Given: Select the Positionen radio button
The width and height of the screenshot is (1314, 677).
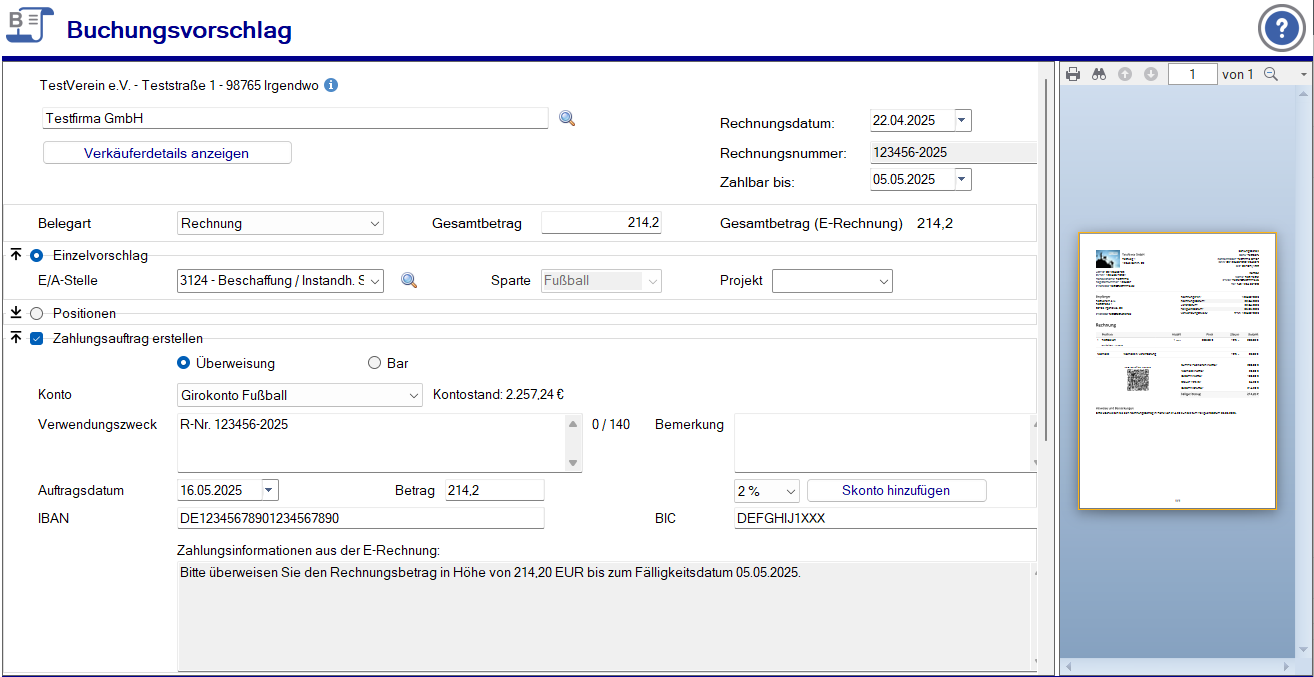Looking at the screenshot, I should [x=37, y=313].
